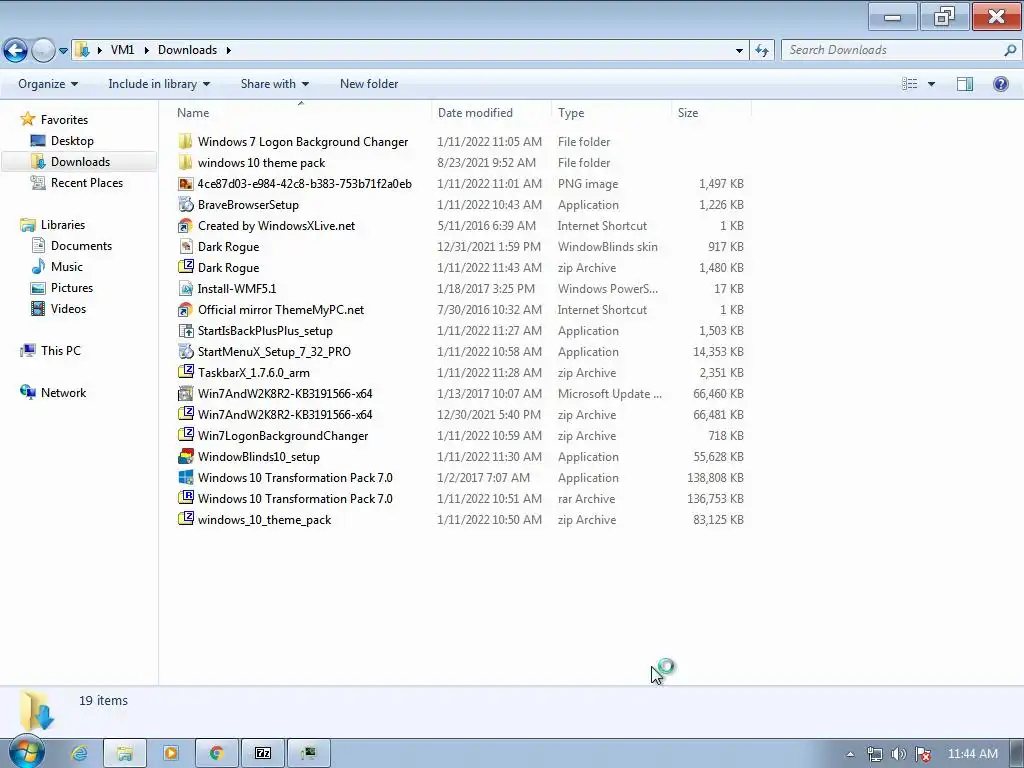This screenshot has width=1024, height=768.
Task: Select Created by WindowsXLive.net shortcut icon
Action: coord(185,225)
